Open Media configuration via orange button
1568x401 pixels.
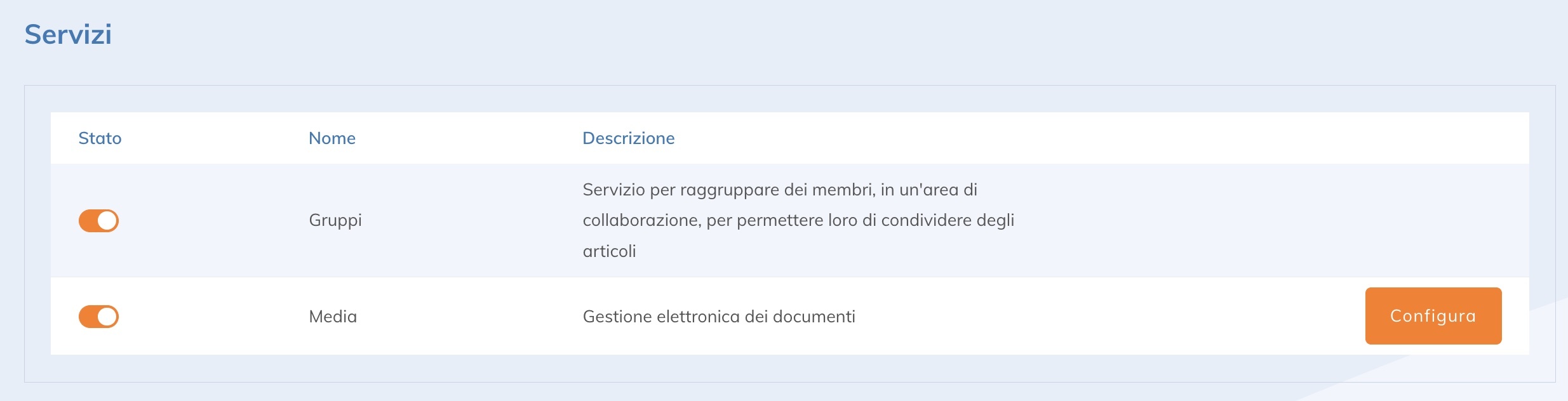tap(1433, 315)
